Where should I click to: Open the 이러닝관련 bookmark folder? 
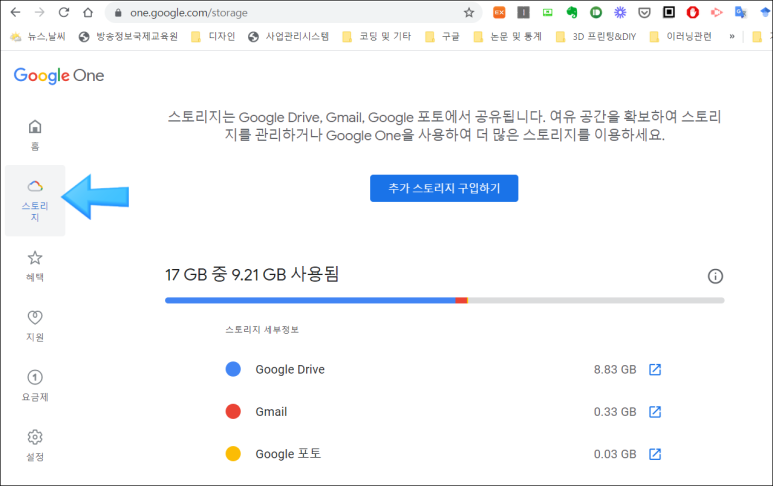point(681,36)
